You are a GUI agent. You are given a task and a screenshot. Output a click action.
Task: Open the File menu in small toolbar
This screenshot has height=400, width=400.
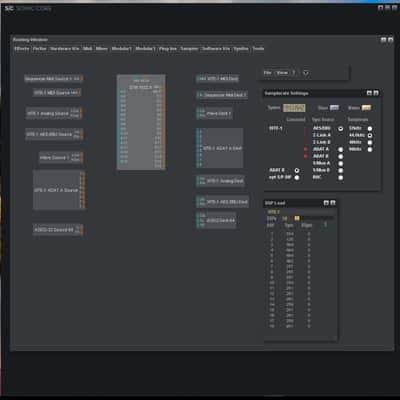tap(267, 73)
